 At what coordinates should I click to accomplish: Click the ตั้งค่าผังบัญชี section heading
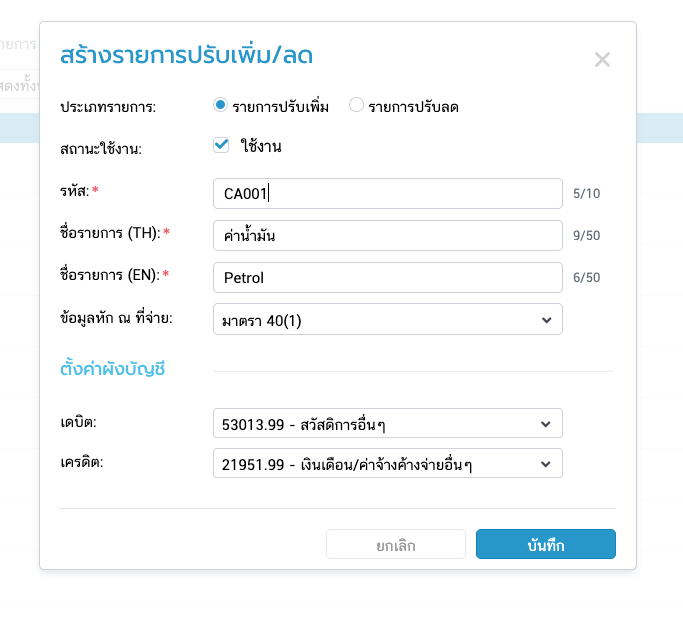tap(112, 370)
